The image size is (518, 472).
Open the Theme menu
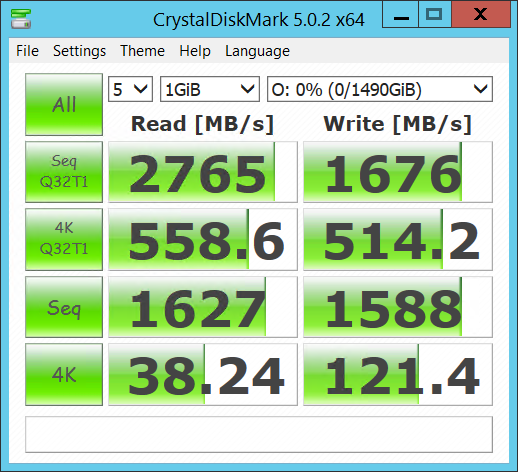(x=142, y=51)
